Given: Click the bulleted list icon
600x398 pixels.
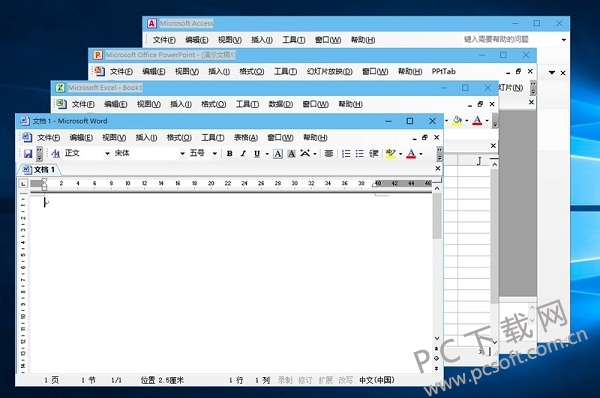Looking at the screenshot, I should tap(360, 153).
